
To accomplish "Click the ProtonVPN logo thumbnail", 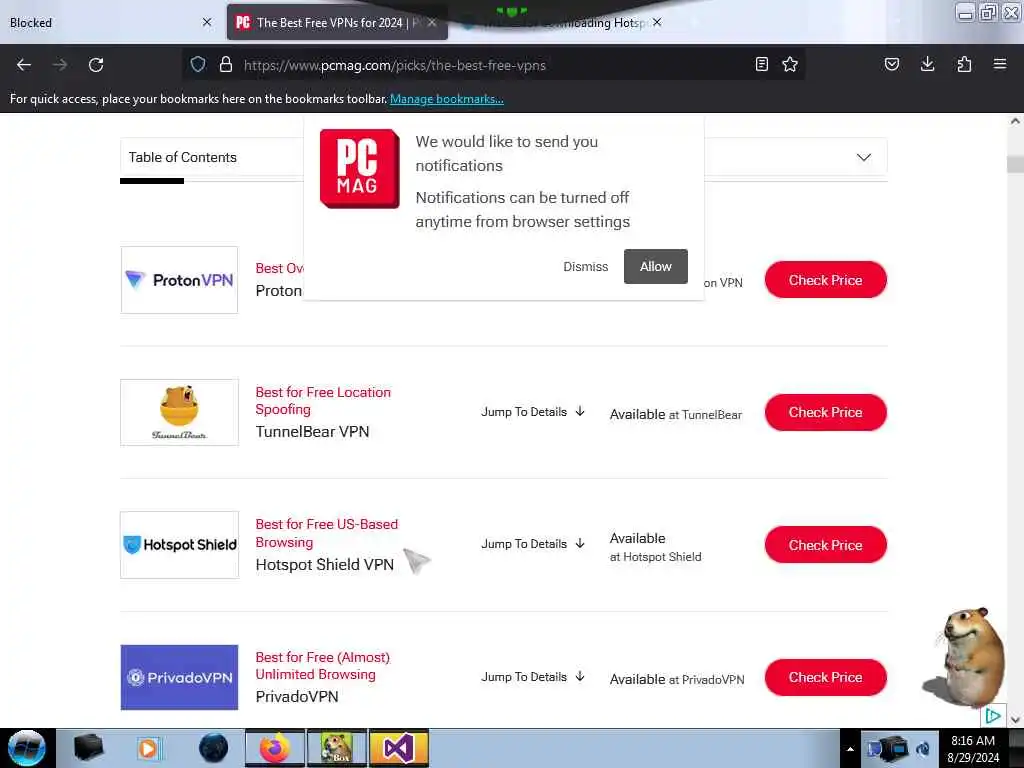I will click(180, 280).
